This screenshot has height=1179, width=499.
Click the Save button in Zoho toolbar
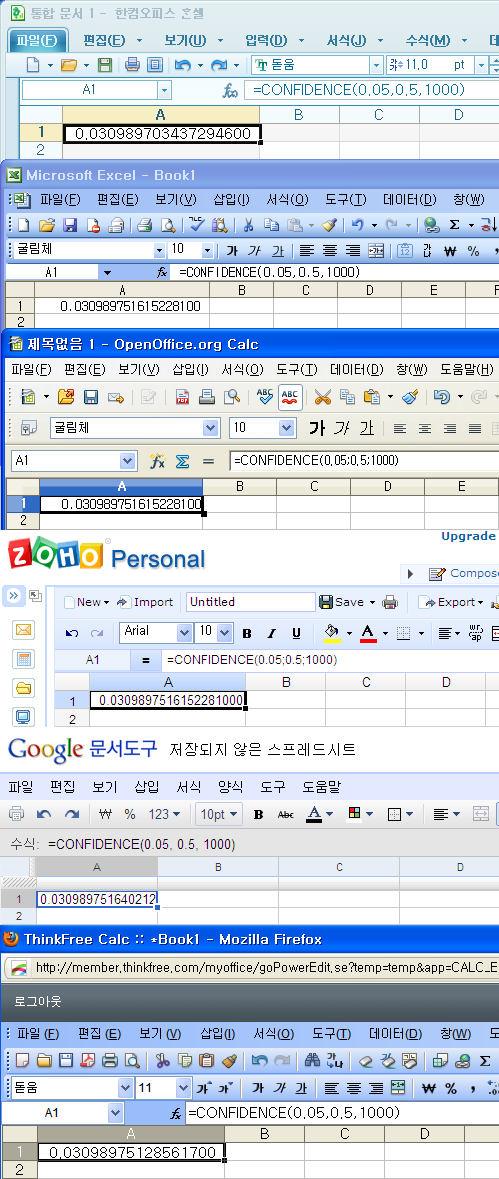click(342, 602)
